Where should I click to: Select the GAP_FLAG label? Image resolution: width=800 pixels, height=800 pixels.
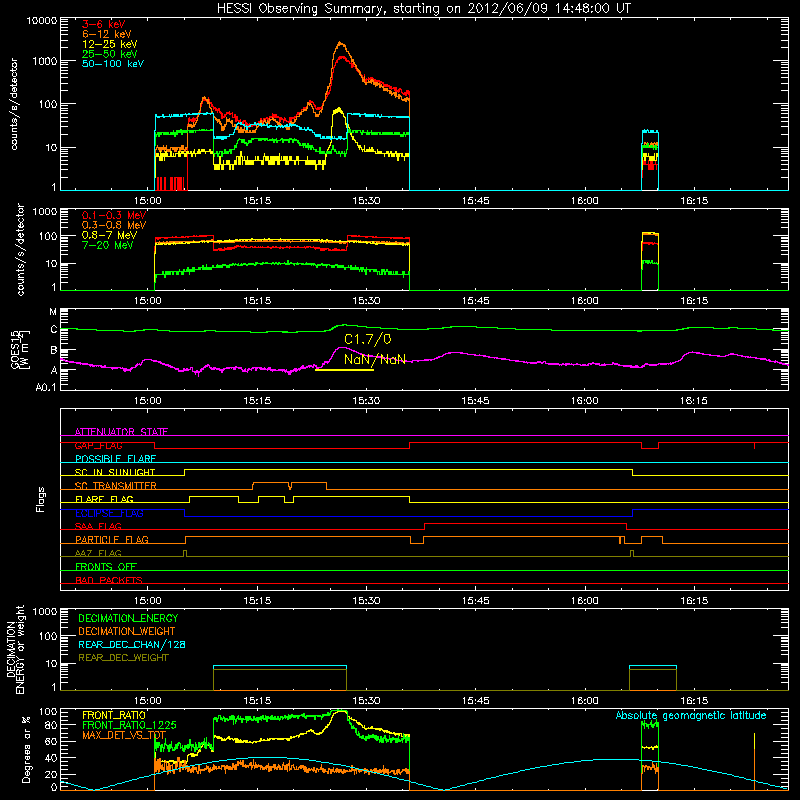(x=98, y=445)
